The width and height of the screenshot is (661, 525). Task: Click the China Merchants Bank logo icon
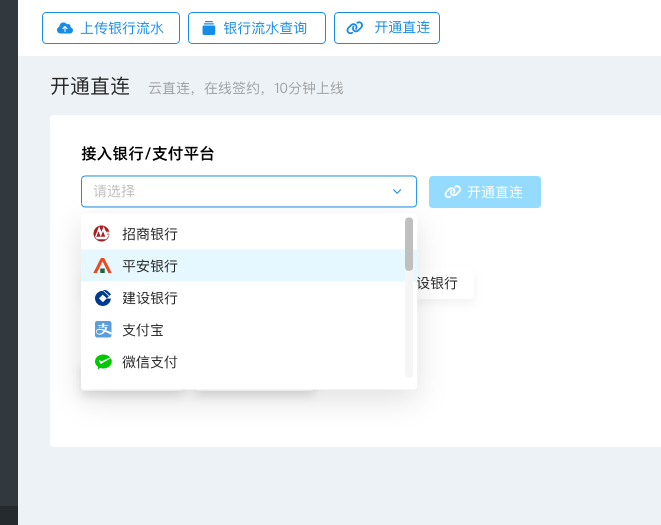coord(102,234)
